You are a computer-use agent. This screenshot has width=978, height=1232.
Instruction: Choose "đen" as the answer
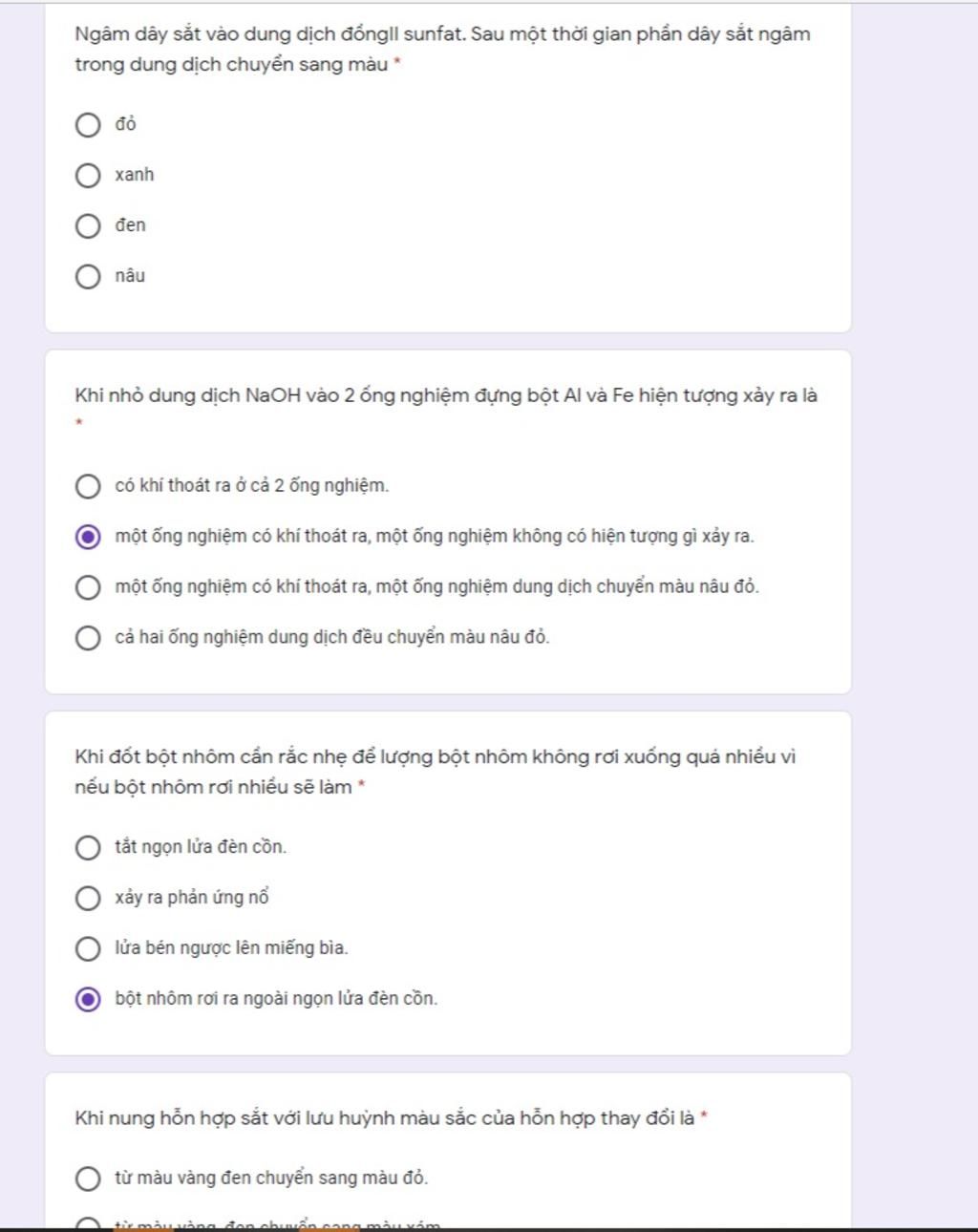(x=88, y=226)
